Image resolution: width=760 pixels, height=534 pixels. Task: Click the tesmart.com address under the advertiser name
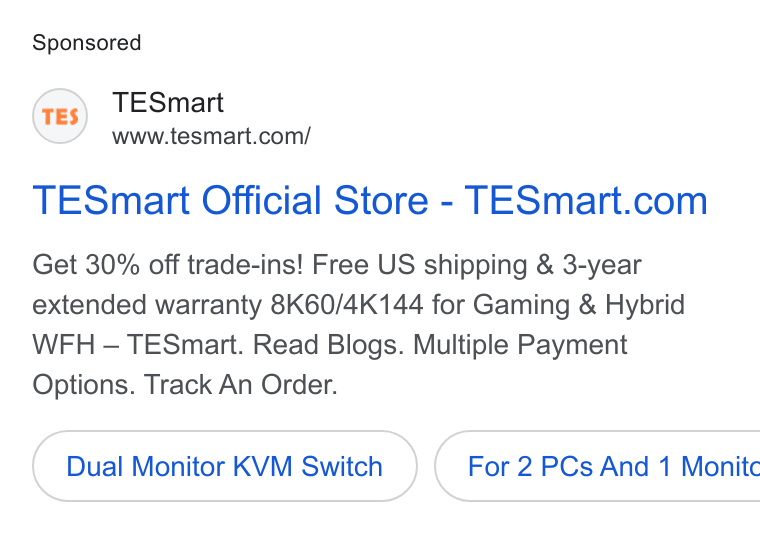tap(211, 136)
